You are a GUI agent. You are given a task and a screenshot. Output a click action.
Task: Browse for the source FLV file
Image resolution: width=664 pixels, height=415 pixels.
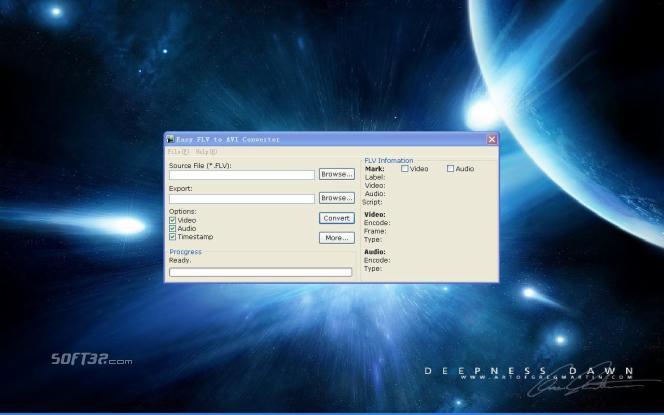click(337, 174)
